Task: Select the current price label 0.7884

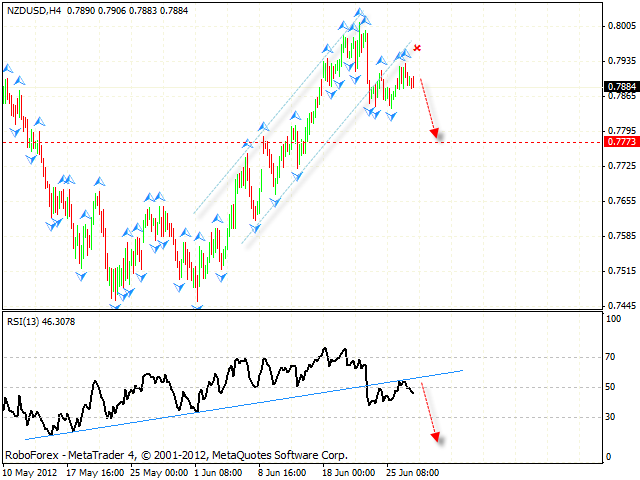Action: click(x=621, y=87)
